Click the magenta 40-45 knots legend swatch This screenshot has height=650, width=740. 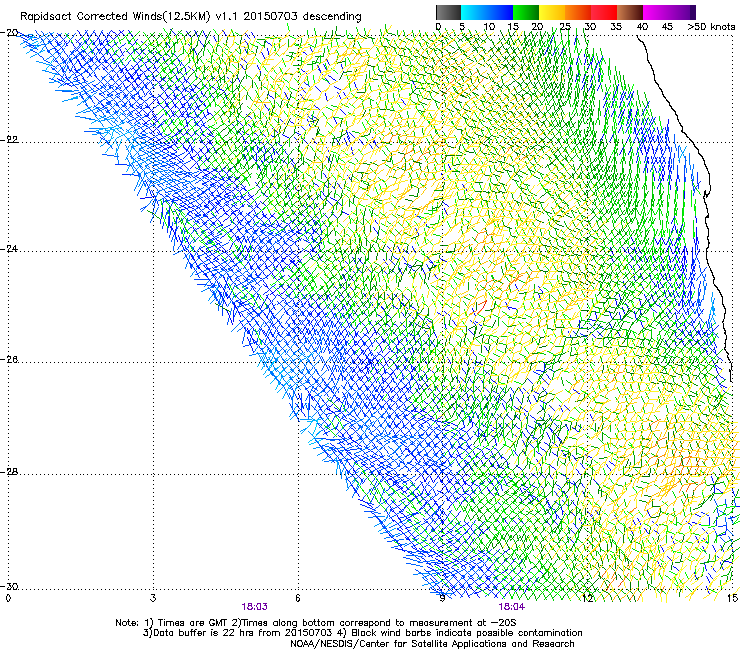point(656,12)
